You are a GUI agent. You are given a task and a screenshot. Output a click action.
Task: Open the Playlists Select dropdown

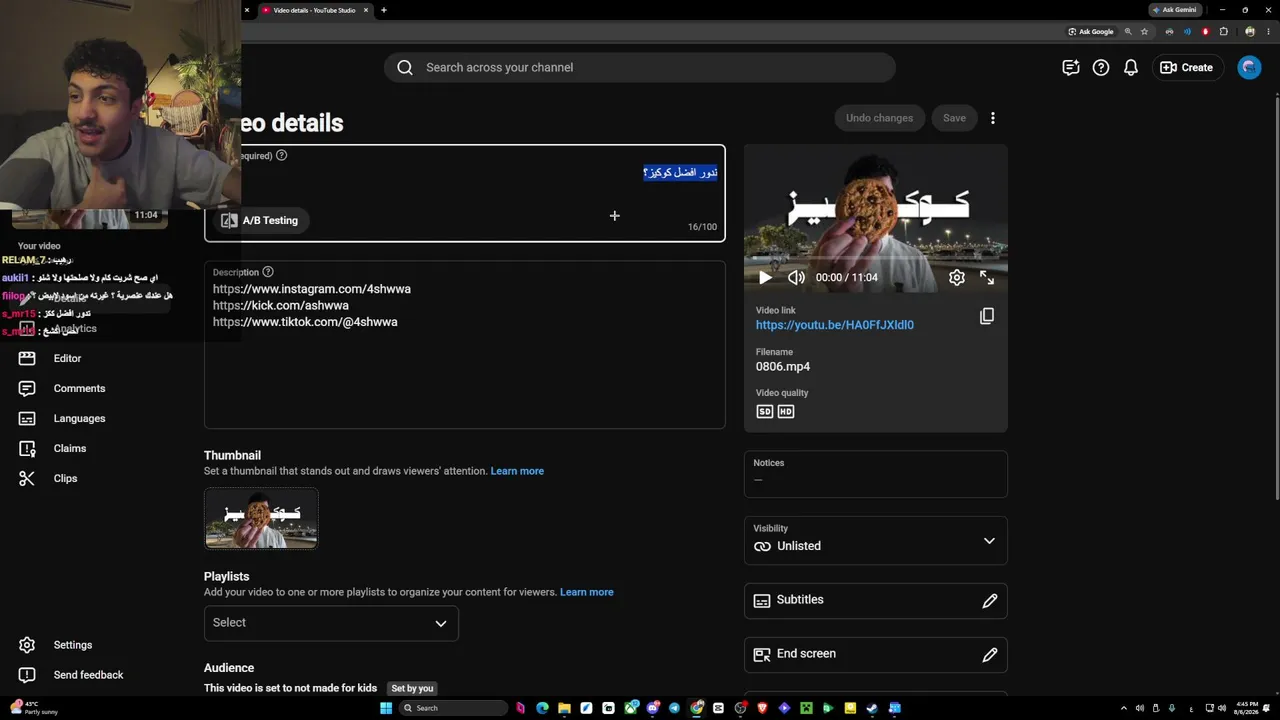(331, 623)
